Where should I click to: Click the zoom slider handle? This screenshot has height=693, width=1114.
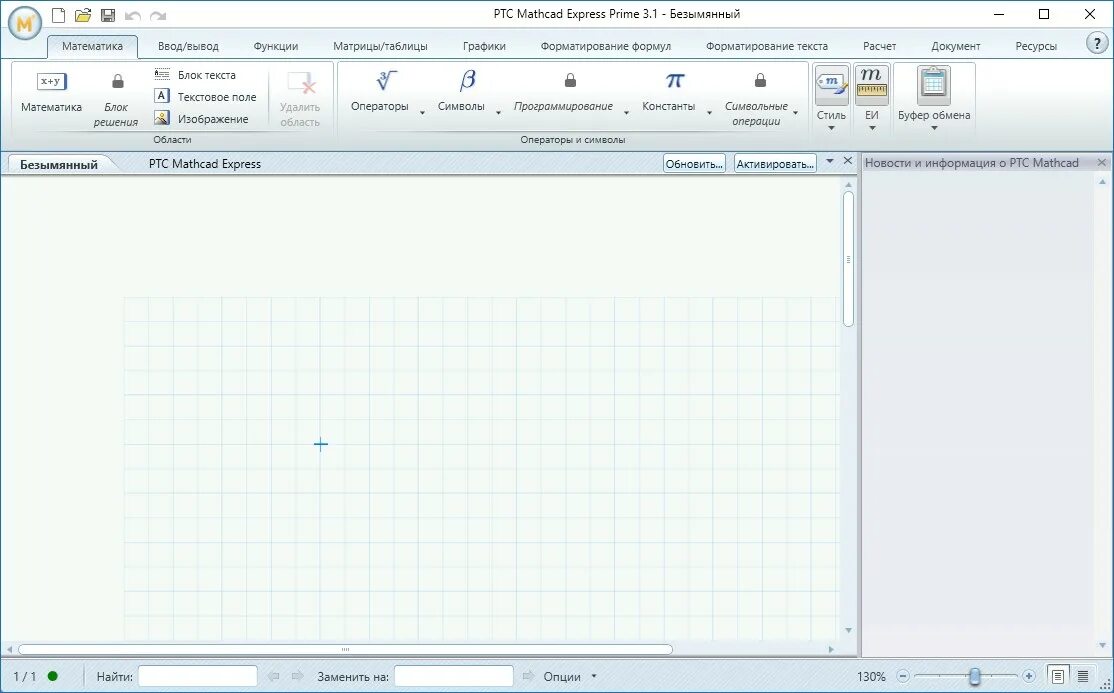point(975,676)
